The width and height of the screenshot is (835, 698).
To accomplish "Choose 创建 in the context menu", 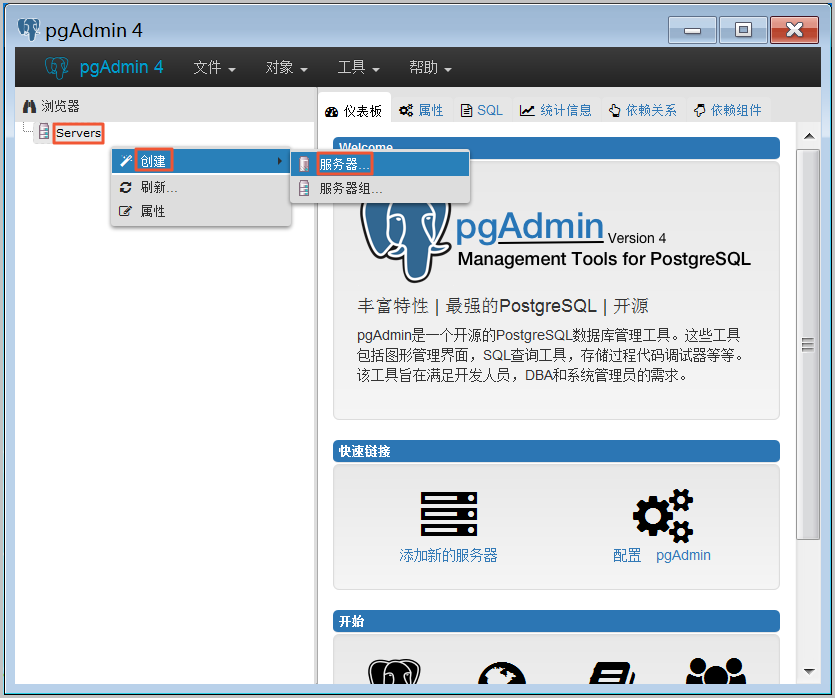I will point(200,161).
